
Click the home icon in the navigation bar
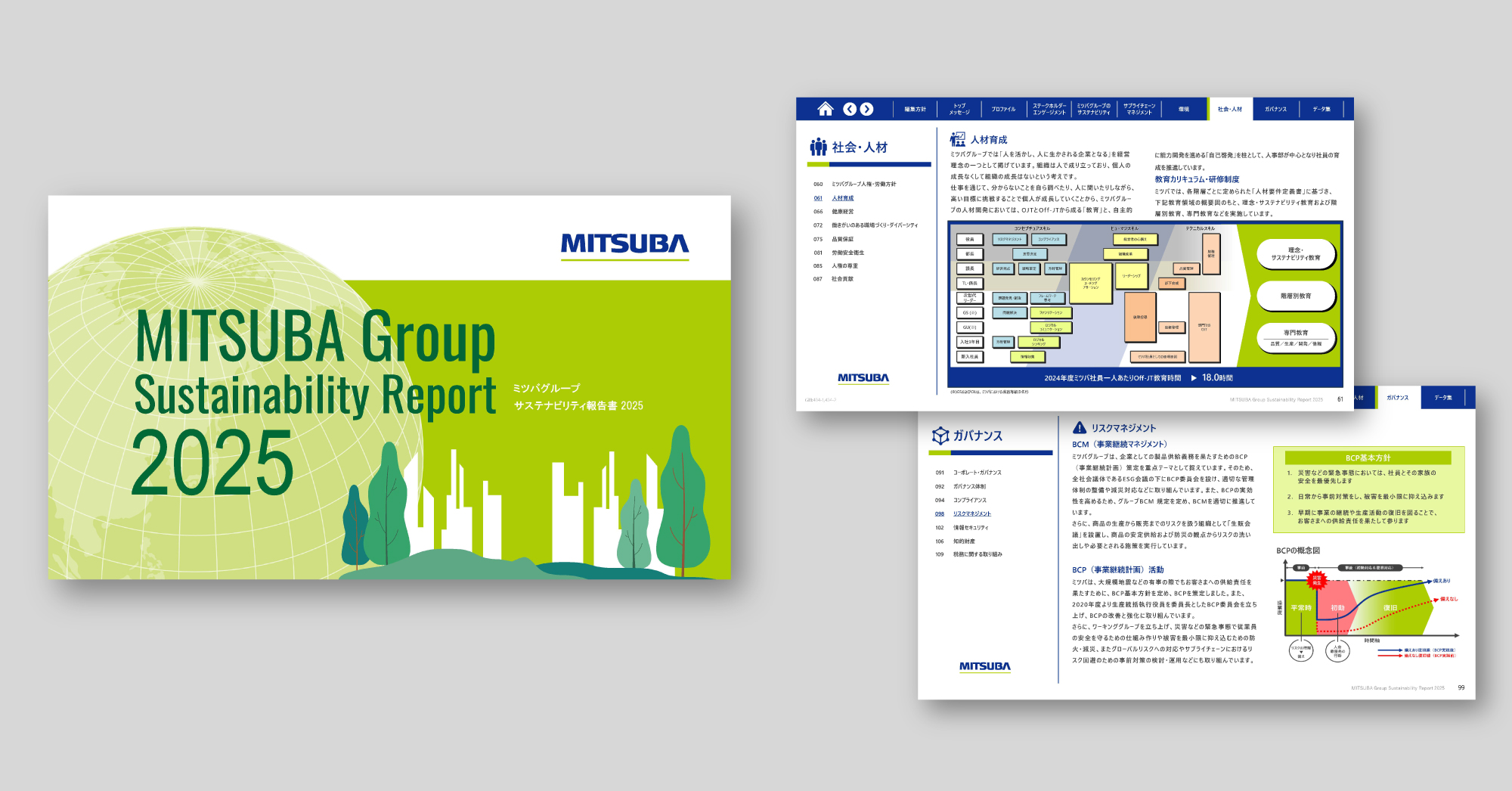[825, 109]
